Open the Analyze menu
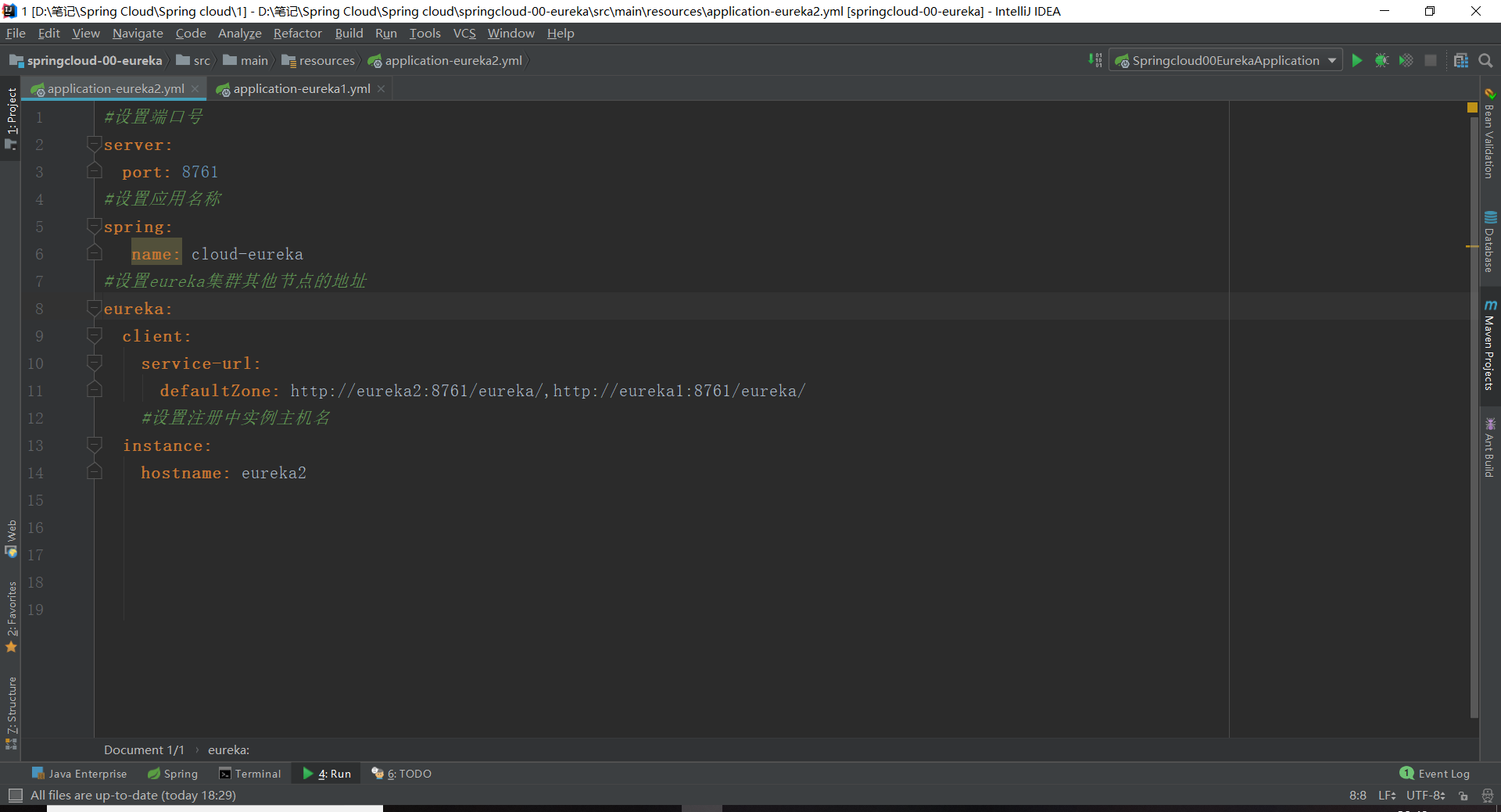Screen dimensions: 1501x812 (240, 33)
